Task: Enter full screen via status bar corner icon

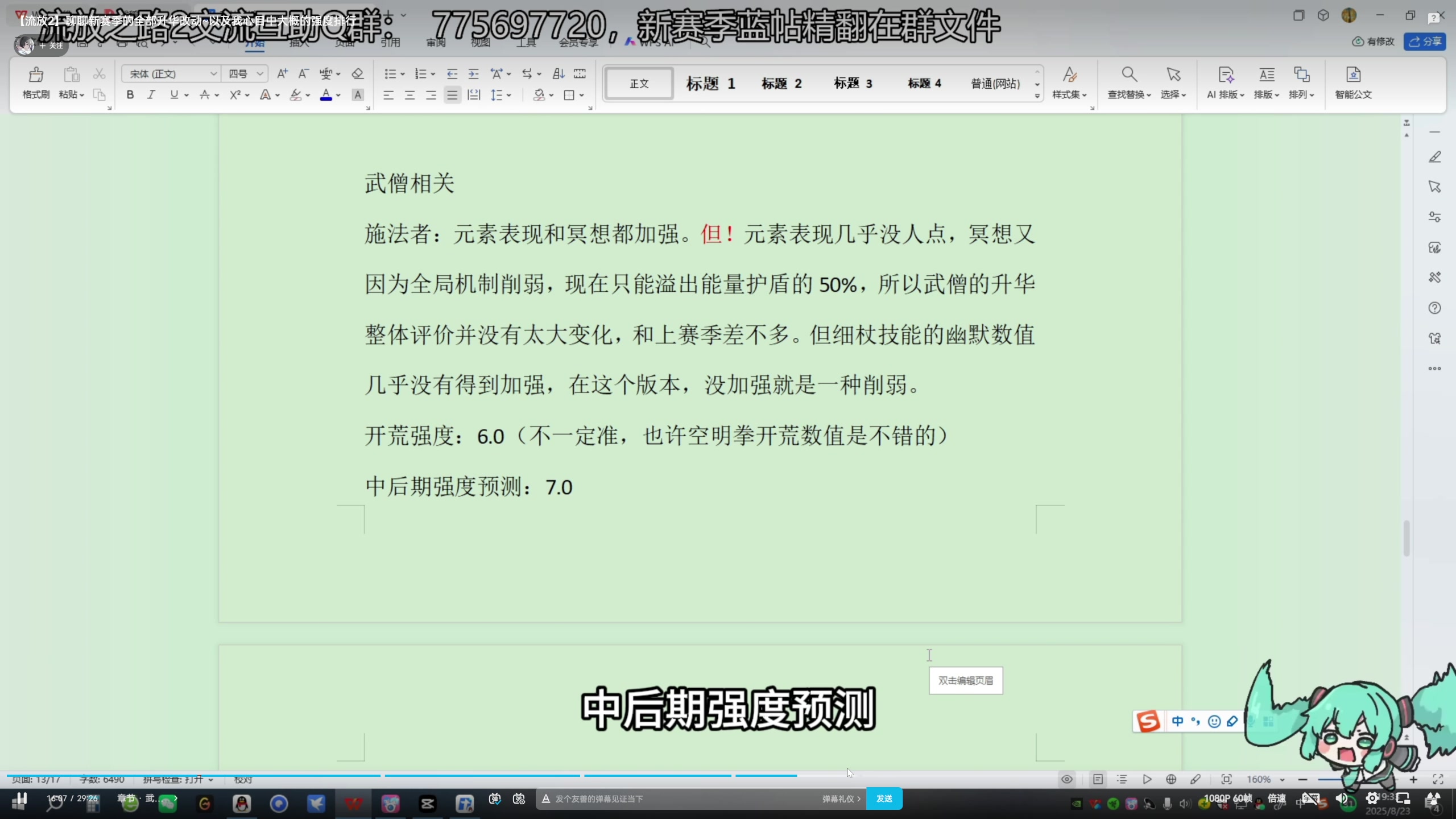Action: point(1438,779)
